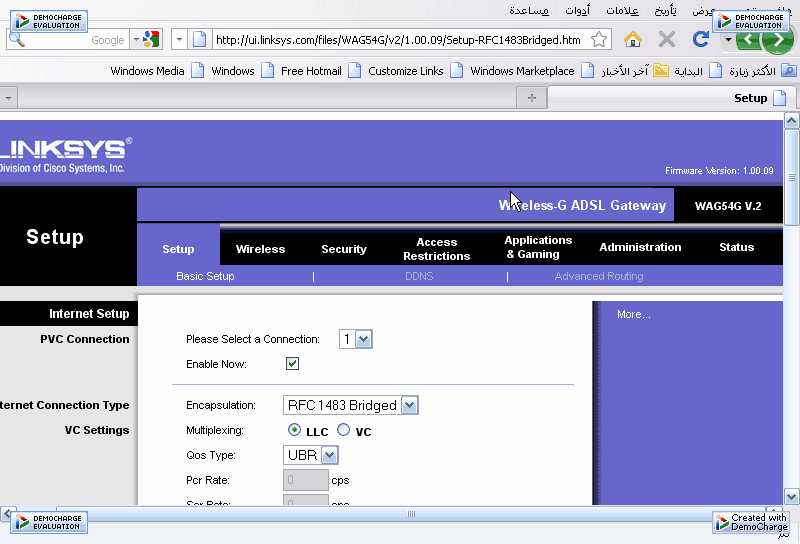Click the PVC Connection label
The width and height of the screenshot is (800, 544).
tap(85, 339)
